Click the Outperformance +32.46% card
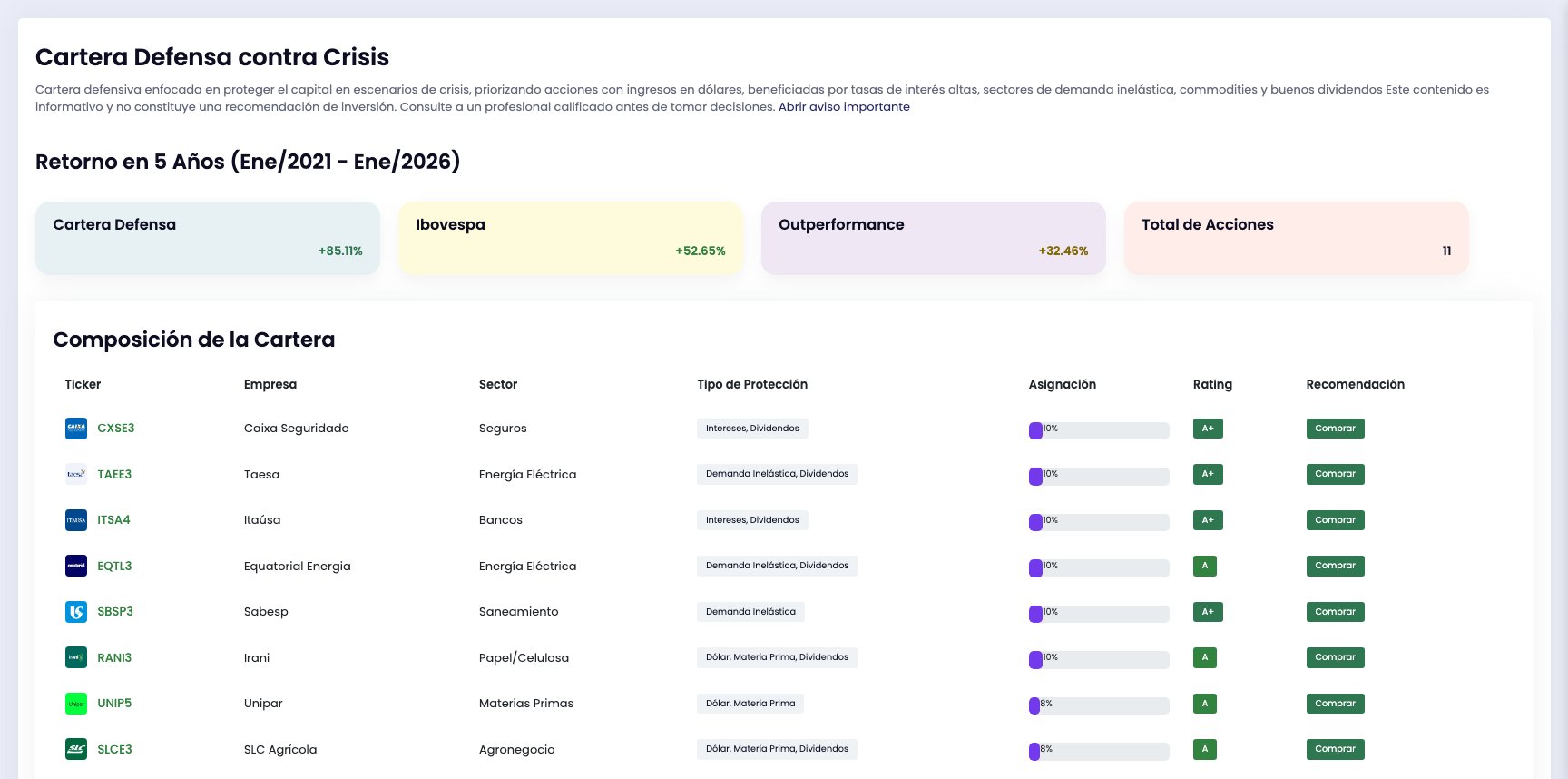 (x=934, y=238)
